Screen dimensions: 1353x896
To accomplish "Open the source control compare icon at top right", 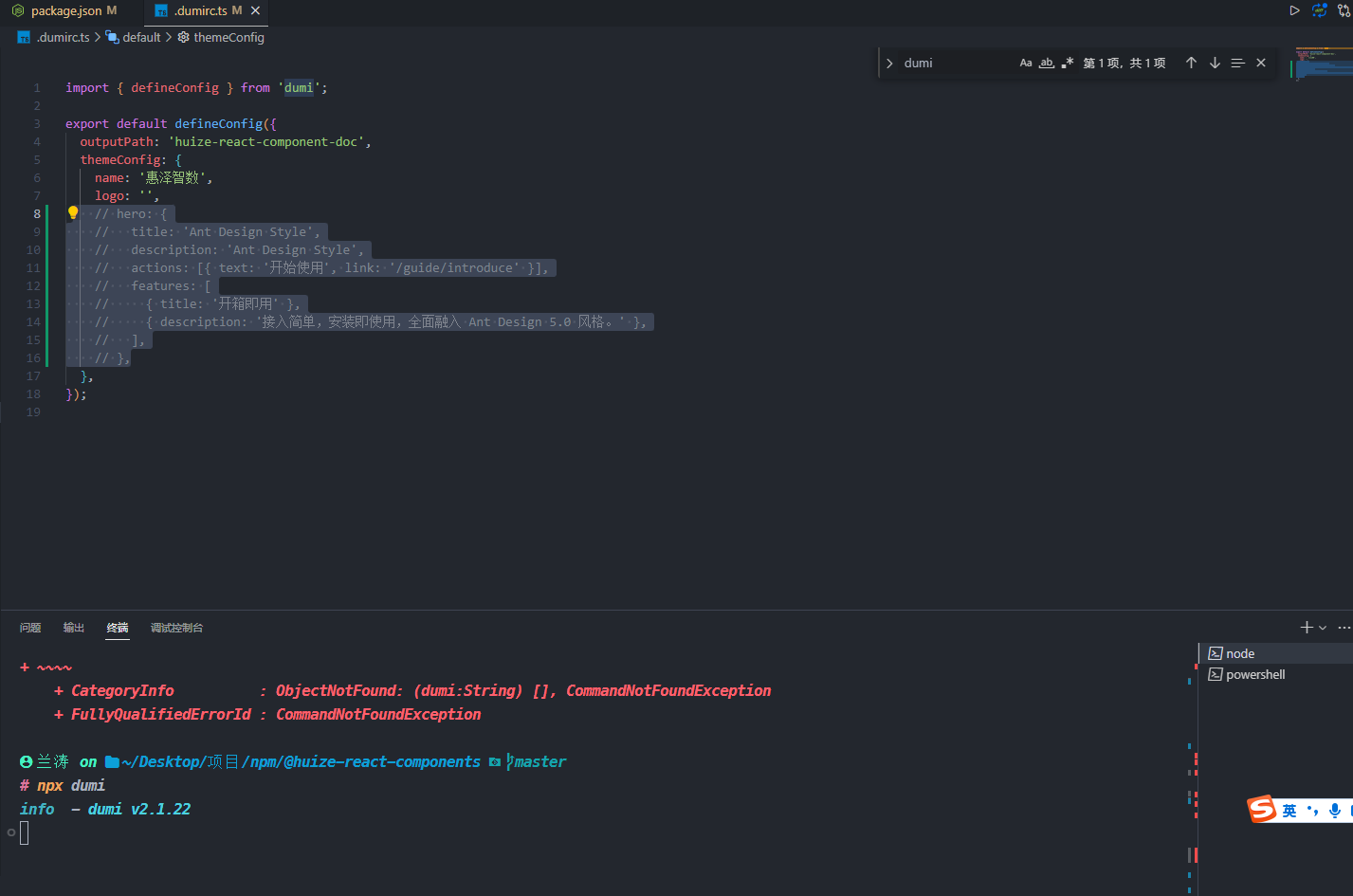I will pyautogui.click(x=1344, y=10).
